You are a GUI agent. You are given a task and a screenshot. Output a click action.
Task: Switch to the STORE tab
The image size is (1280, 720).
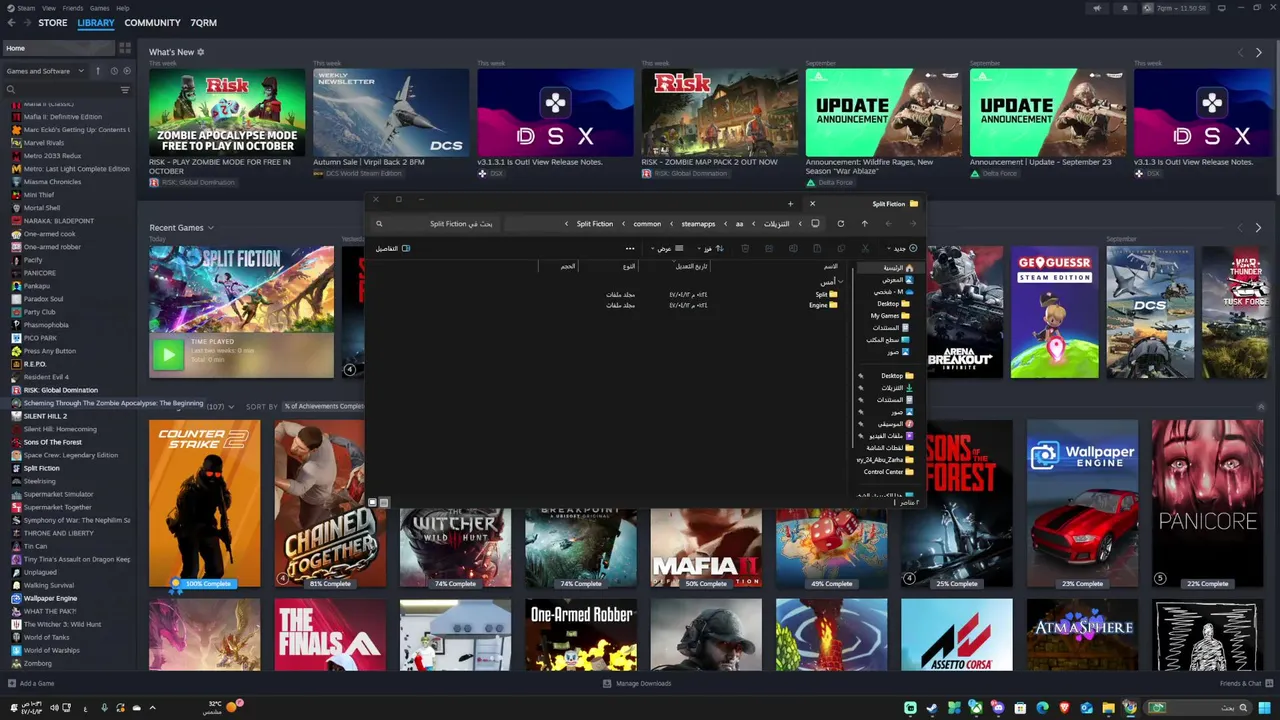[53, 23]
